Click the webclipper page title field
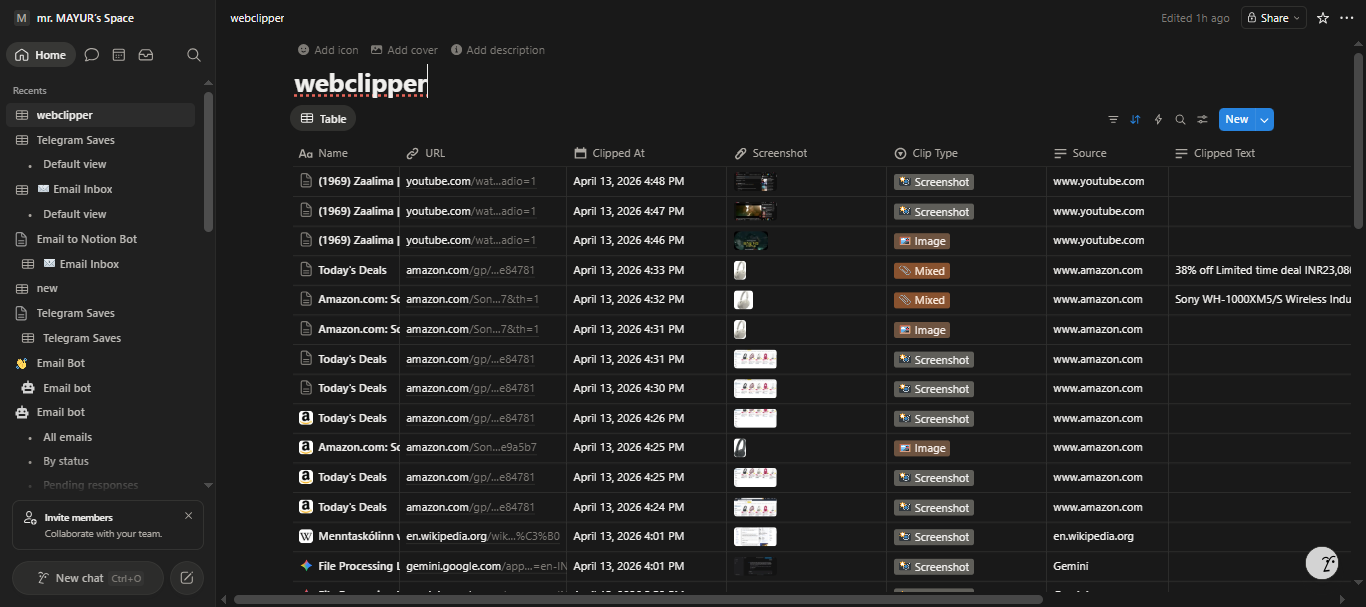Screen dimensions: 1366x607 pyautogui.click(x=360, y=83)
